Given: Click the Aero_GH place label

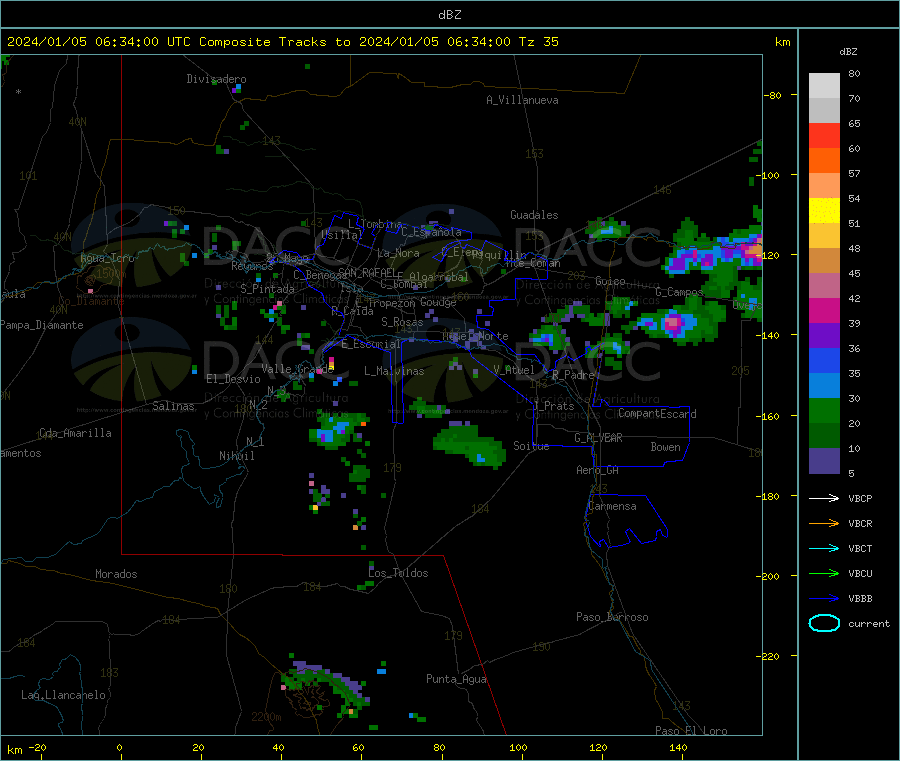Looking at the screenshot, I should pos(598,470).
